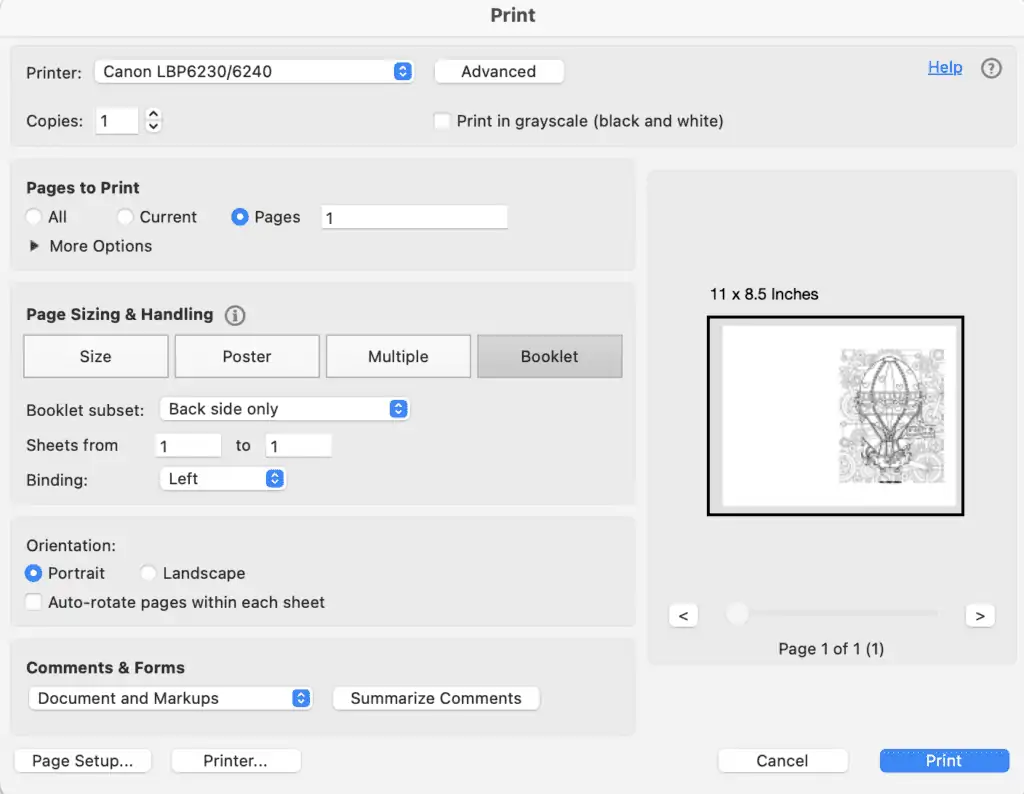1024x794 pixels.
Task: Click the "Page 1 of 1 (1)" label
Action: coord(831,649)
